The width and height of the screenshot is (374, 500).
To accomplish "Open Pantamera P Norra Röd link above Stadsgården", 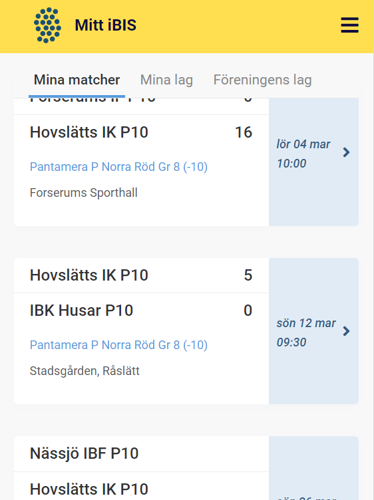I will (119, 345).
